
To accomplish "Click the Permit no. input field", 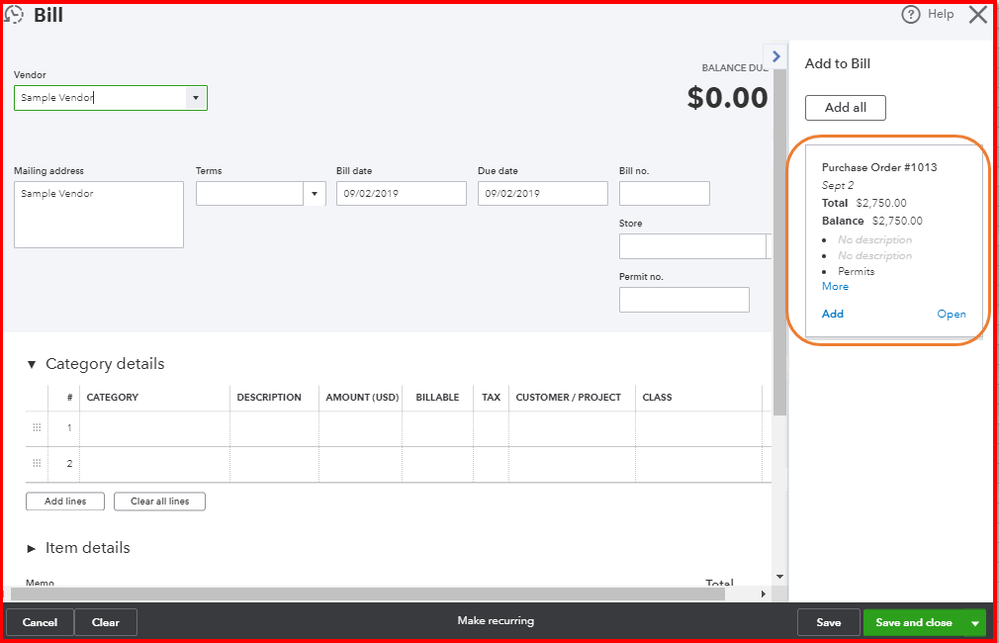I will click(684, 300).
